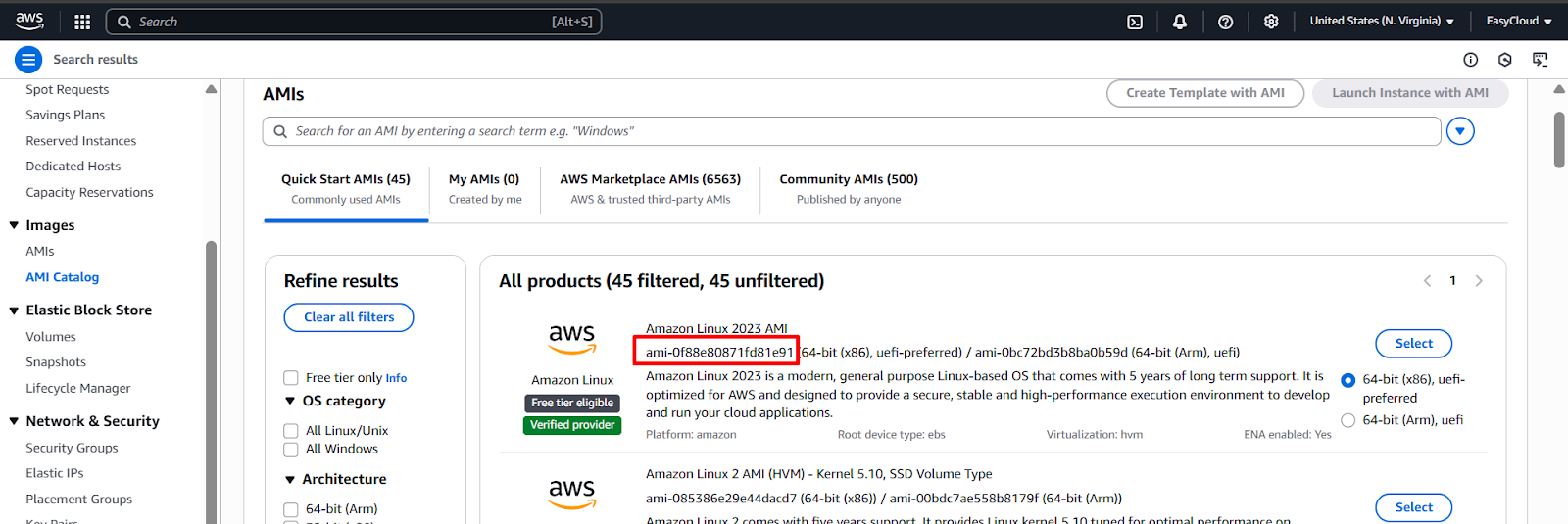Check the Free tier only checkbox
This screenshot has height=524, width=1568.
pyautogui.click(x=291, y=378)
